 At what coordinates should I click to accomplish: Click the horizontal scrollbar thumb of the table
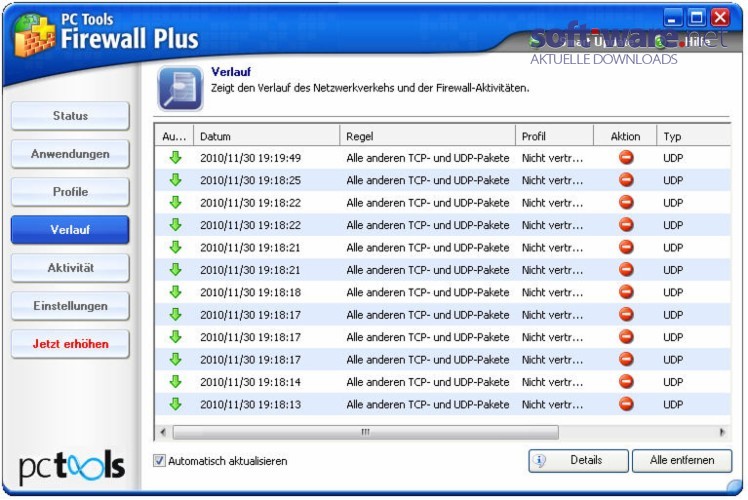pyautogui.click(x=365, y=432)
